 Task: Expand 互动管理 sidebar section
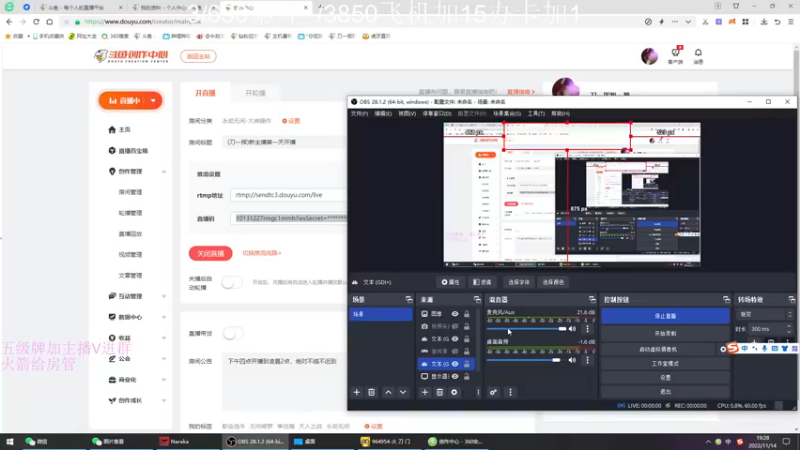pyautogui.click(x=164, y=296)
